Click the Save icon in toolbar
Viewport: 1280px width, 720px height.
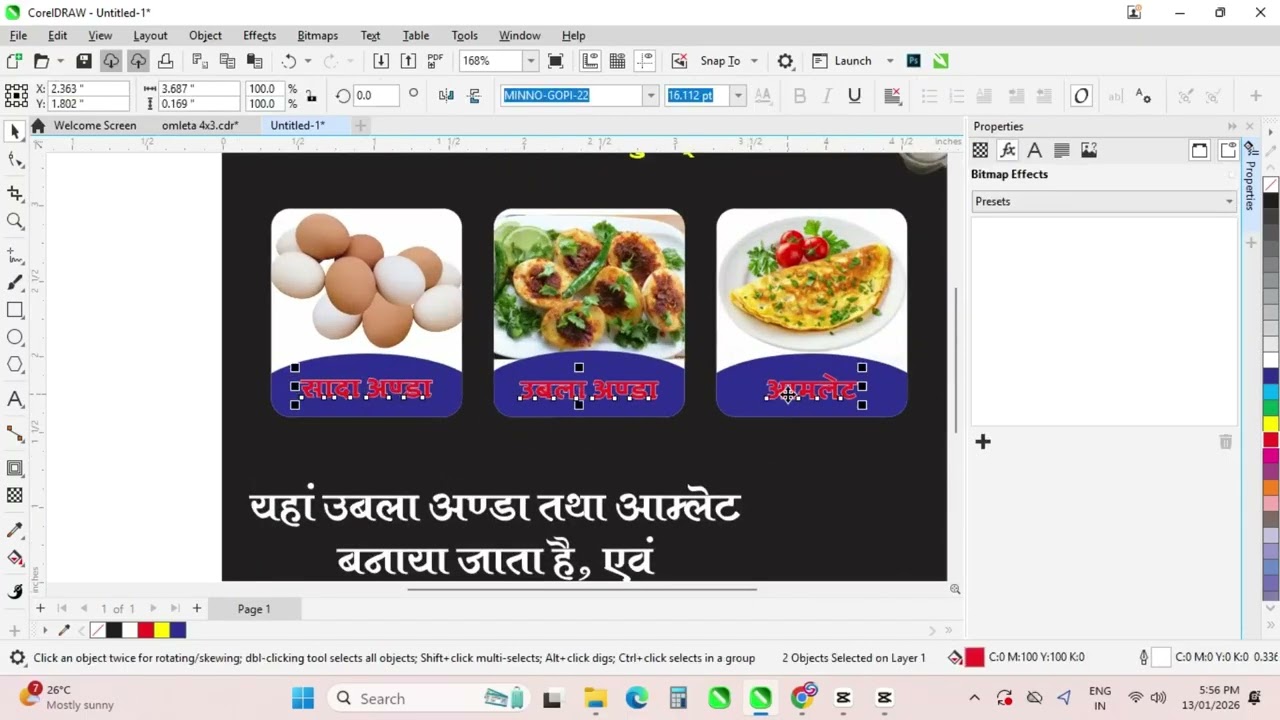point(84,61)
